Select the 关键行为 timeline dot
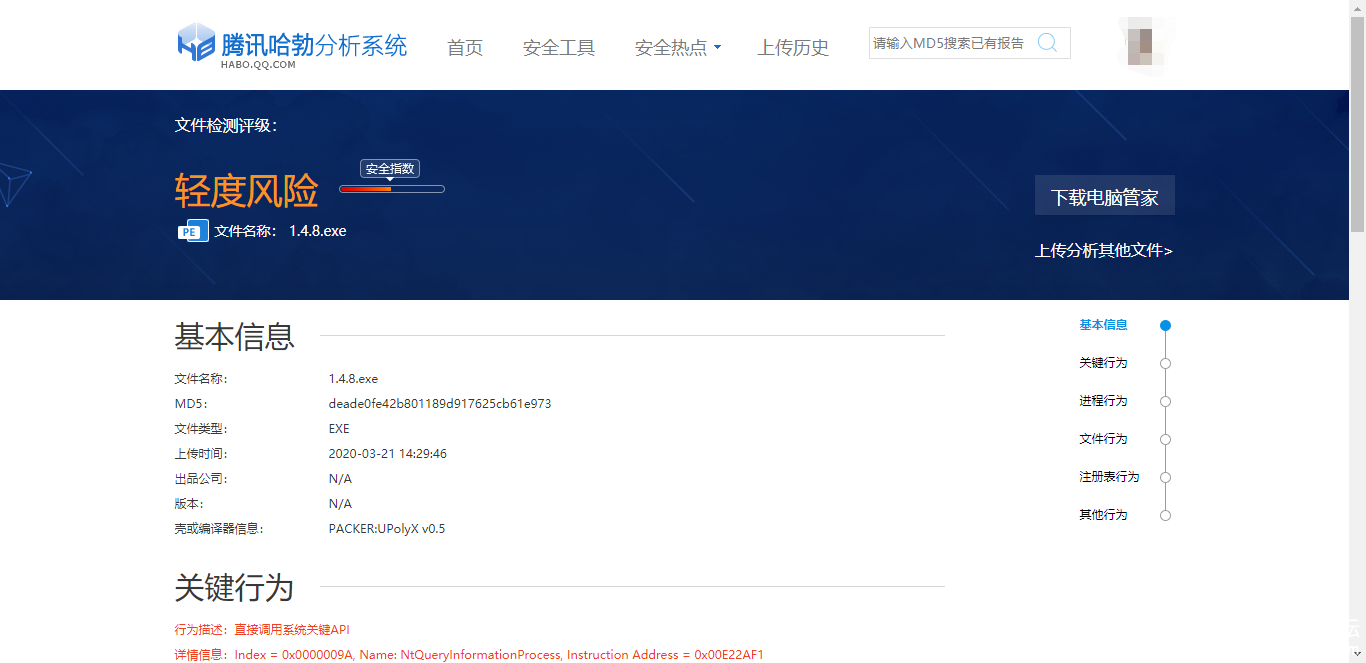1366x663 pixels. coord(1165,363)
